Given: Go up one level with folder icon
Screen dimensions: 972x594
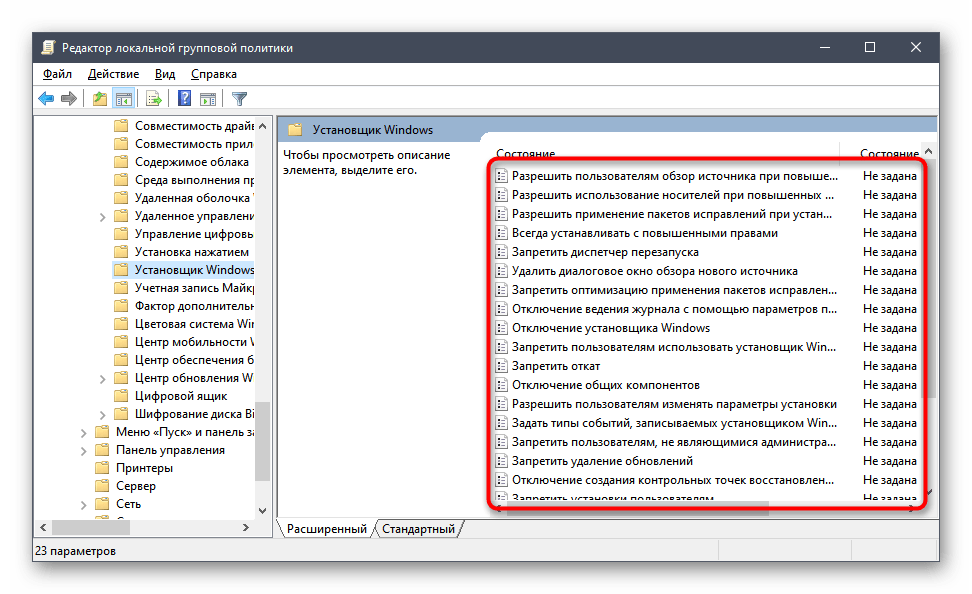Looking at the screenshot, I should [99, 98].
